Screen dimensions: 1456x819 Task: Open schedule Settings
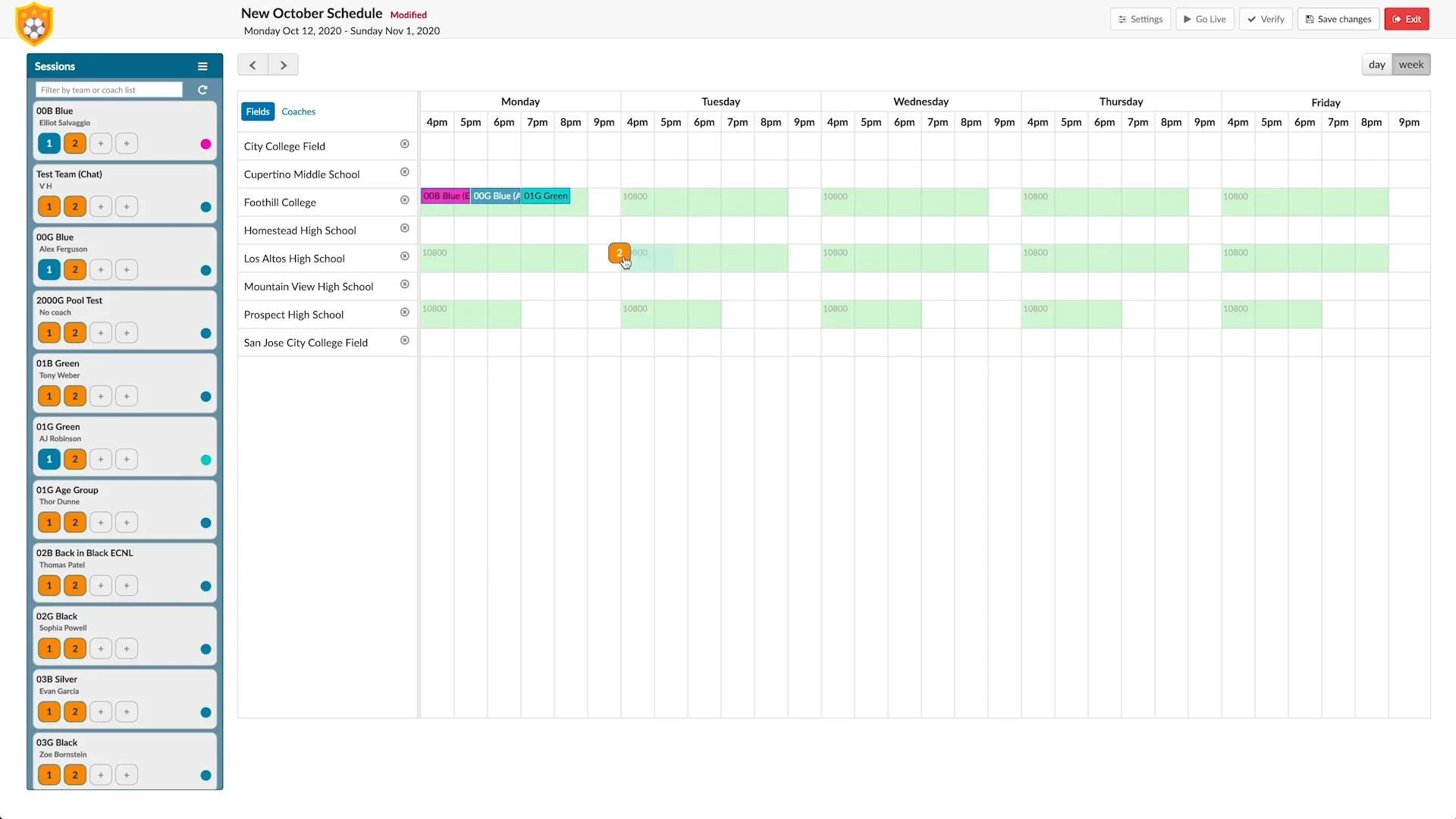[x=1141, y=19]
